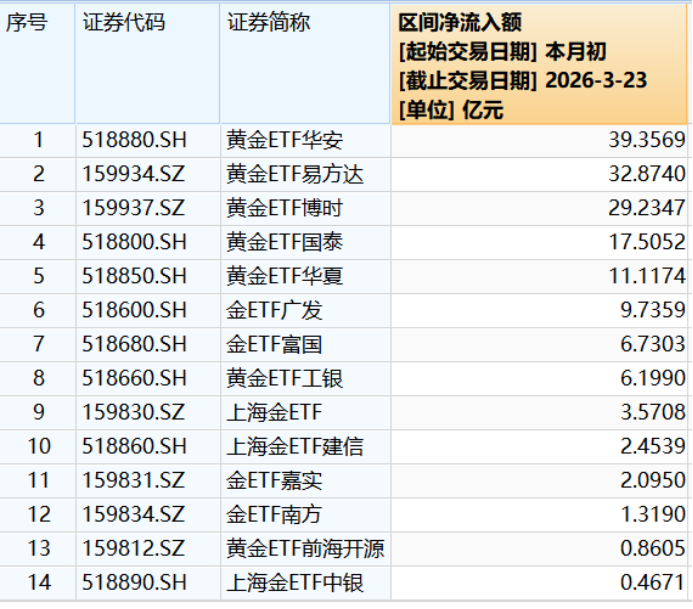Click the 518600.SH code cell
This screenshot has height=609, width=693.
(134, 310)
